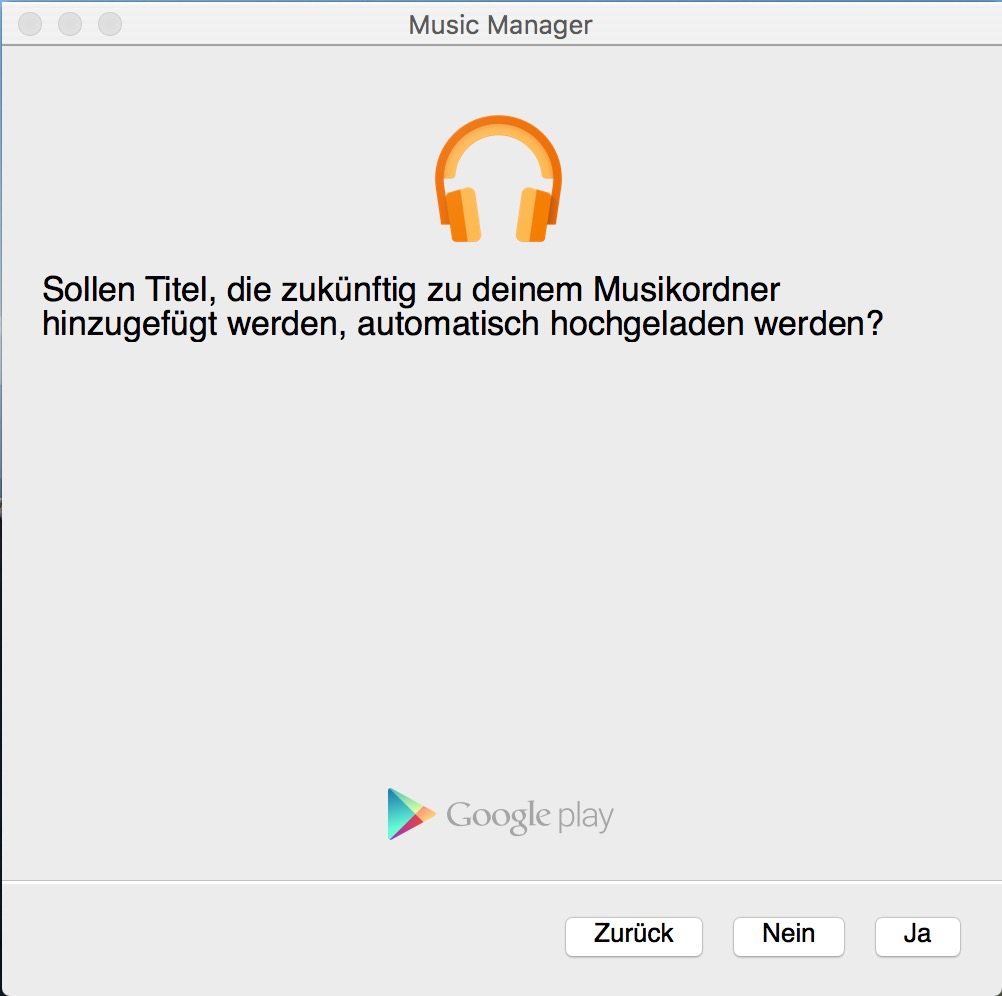Click the separator line above the buttons
The image size is (1002, 996).
[500, 881]
